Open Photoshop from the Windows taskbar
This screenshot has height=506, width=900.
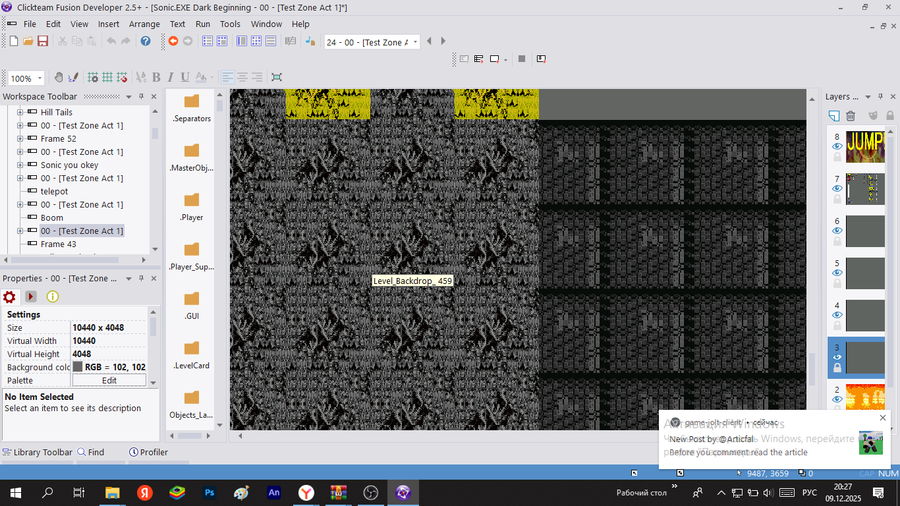pos(210,493)
